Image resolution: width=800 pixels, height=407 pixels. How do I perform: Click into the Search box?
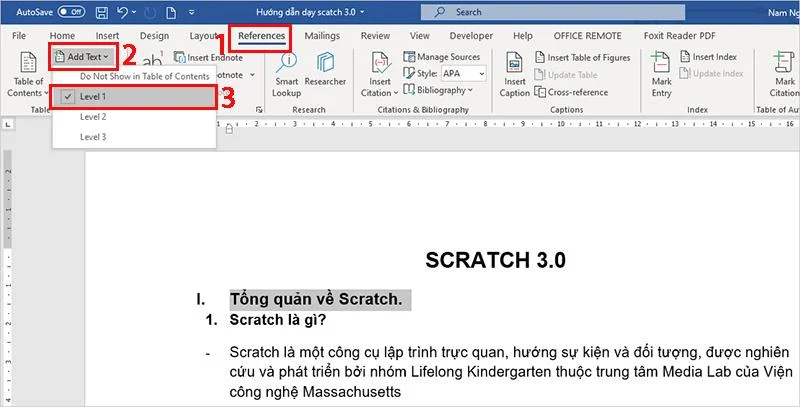[553, 12]
